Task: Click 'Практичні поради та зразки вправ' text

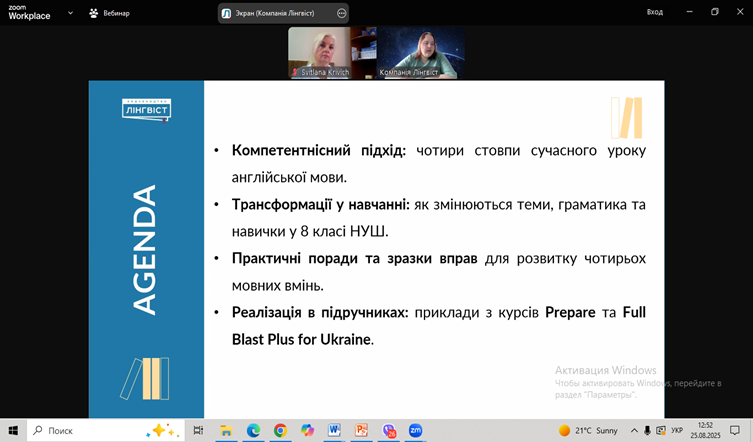Action: tap(354, 258)
